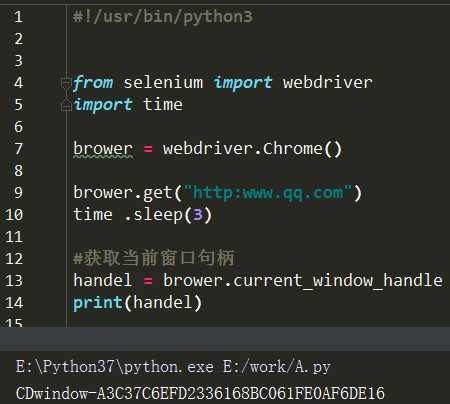Click 'webdriver' at end of line 4
The height and width of the screenshot is (404, 450).
(328, 82)
